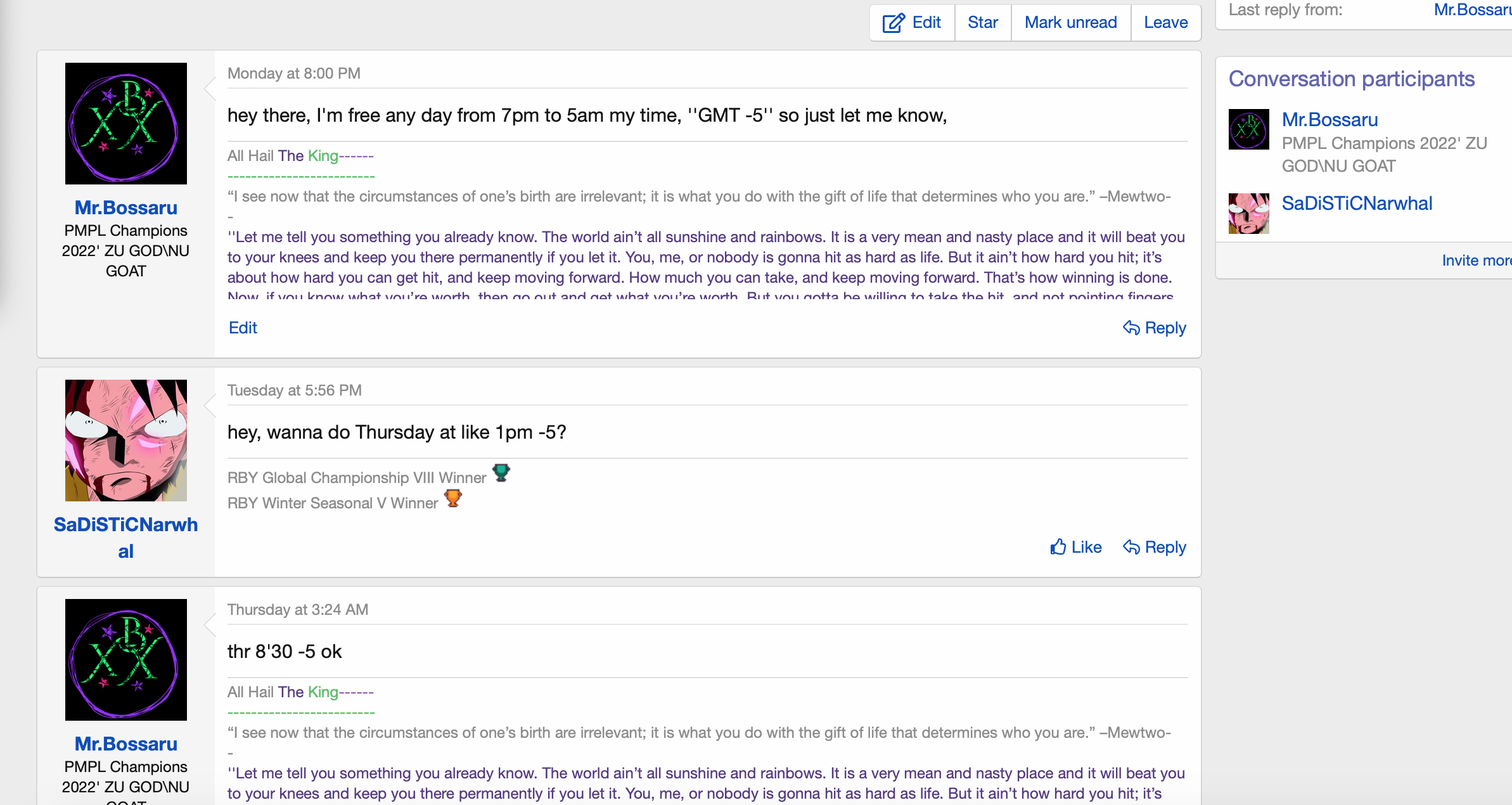The image size is (1512, 805).
Task: Click SaDiSTiCNarwhal's small participant avatar
Action: 1248,214
